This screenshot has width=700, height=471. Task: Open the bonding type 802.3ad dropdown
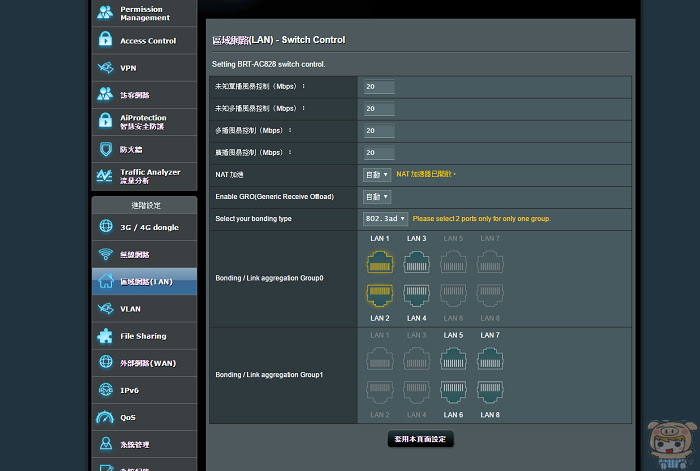click(385, 218)
